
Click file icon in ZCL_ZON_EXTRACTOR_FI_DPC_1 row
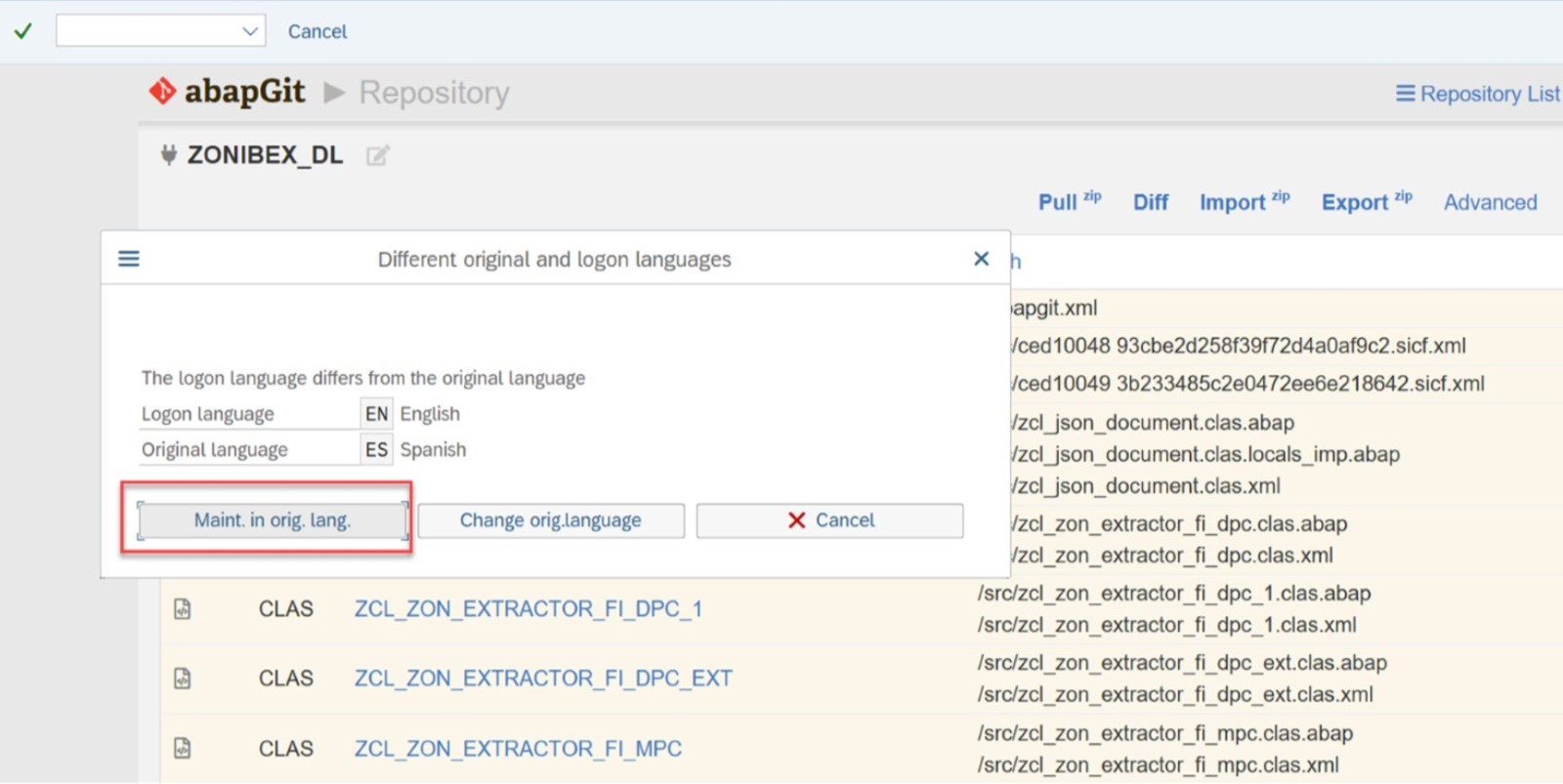[x=183, y=609]
